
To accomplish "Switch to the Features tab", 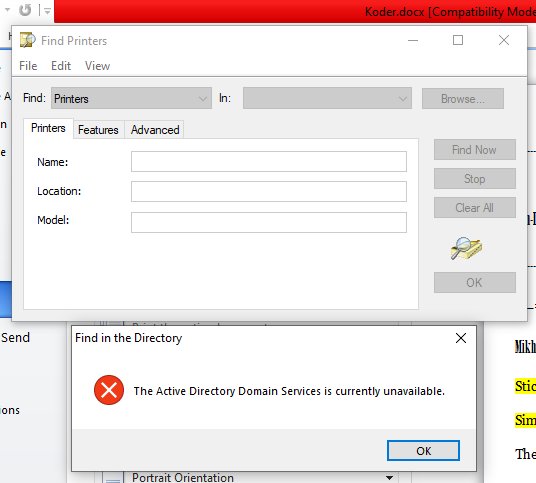I will (x=98, y=130).
